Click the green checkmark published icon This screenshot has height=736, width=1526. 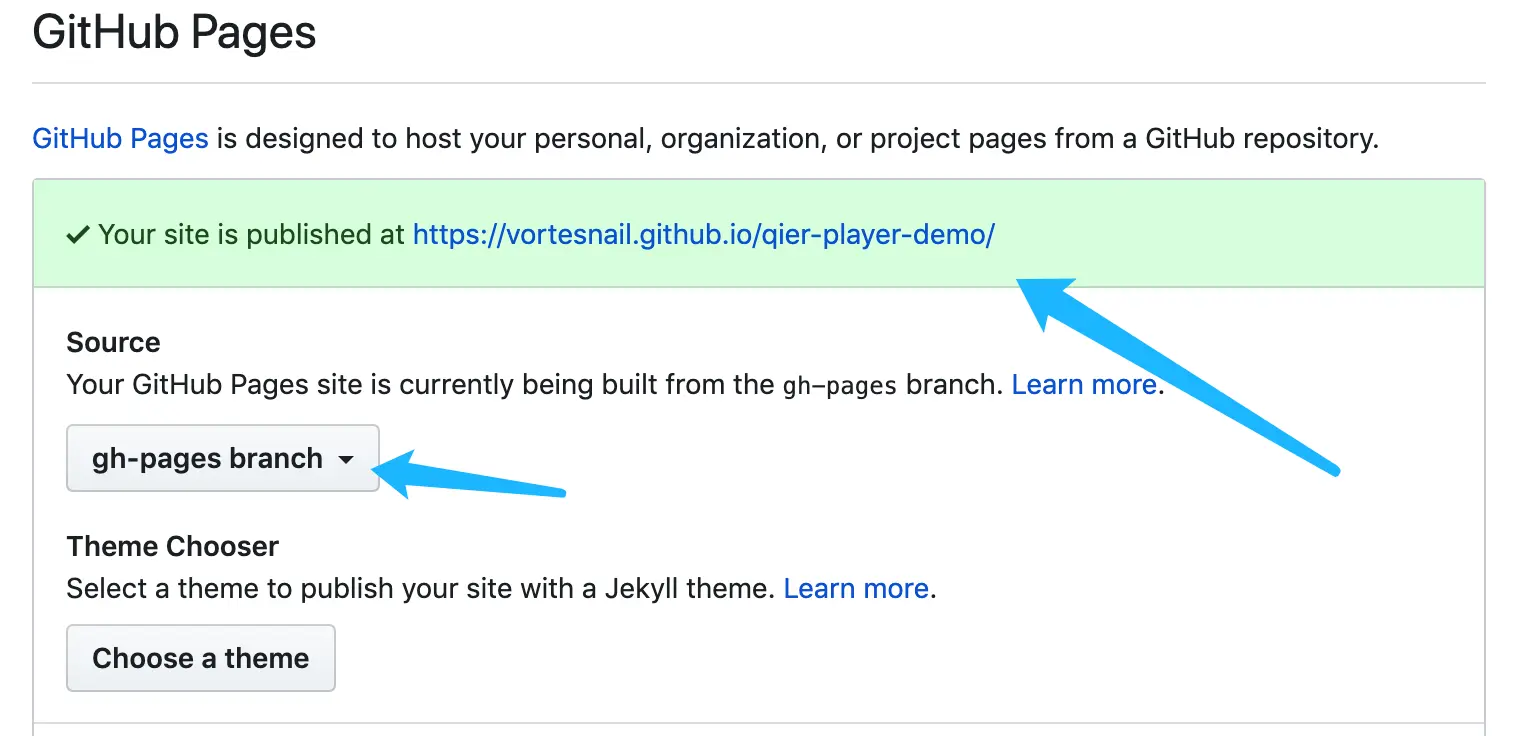[78, 235]
